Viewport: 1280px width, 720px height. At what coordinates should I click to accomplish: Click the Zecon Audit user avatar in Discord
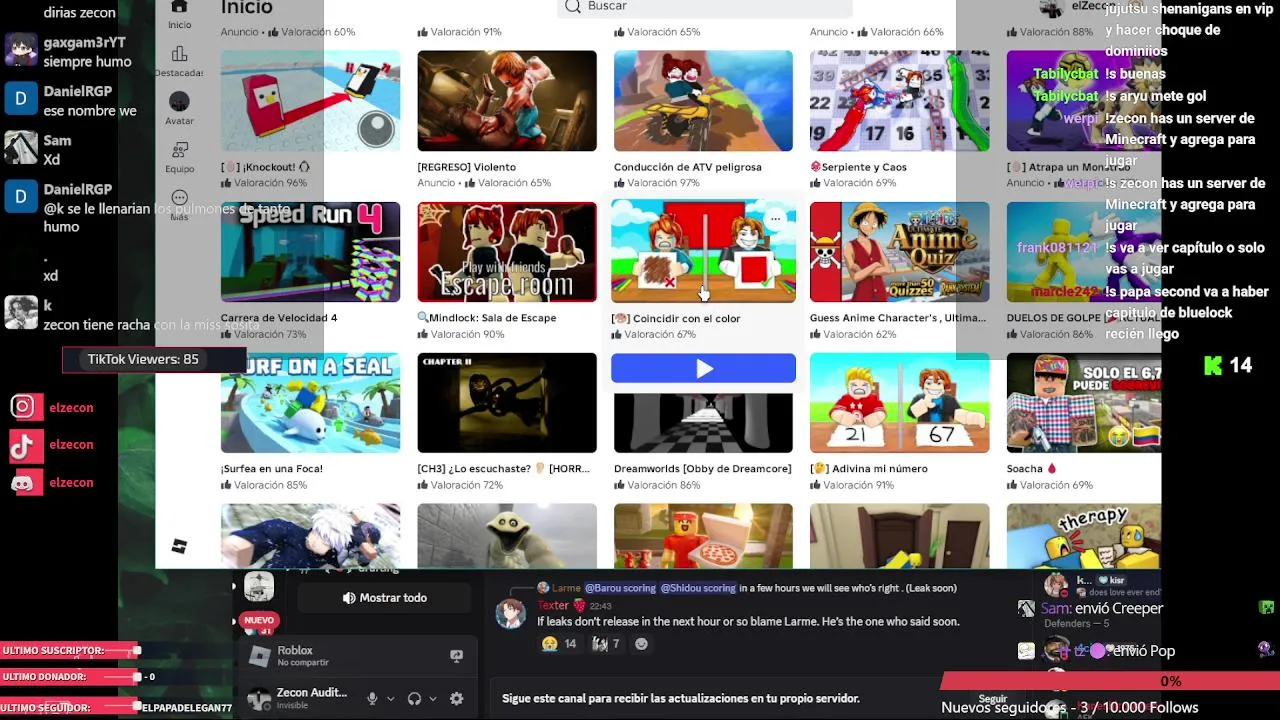(x=259, y=699)
